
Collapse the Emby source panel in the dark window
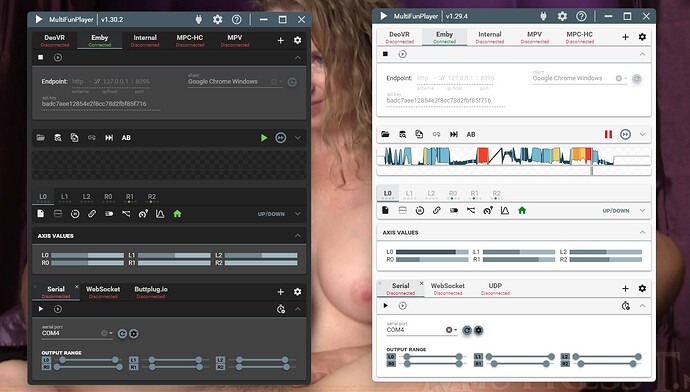(x=298, y=58)
